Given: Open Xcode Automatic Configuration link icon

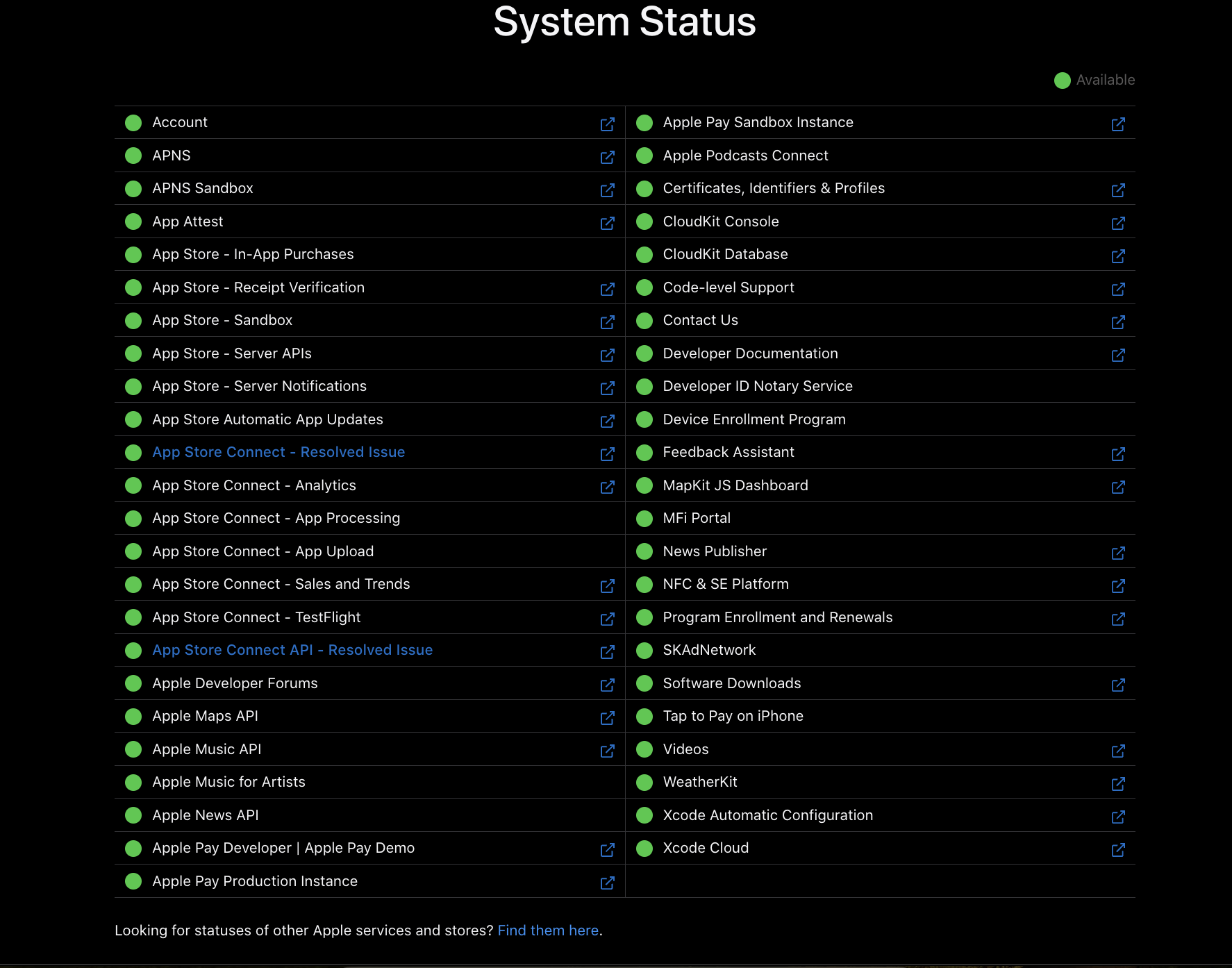Looking at the screenshot, I should point(1118,817).
